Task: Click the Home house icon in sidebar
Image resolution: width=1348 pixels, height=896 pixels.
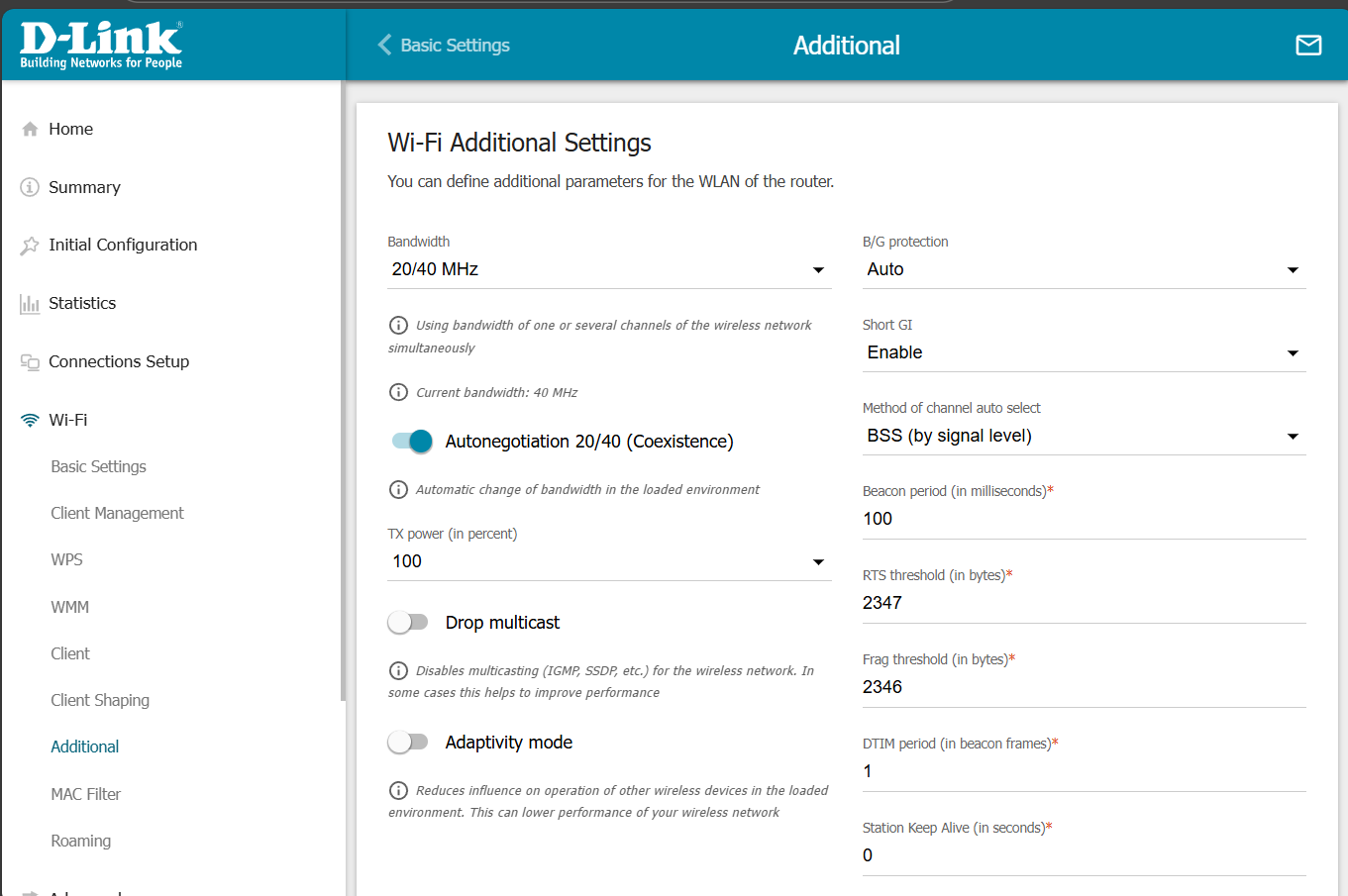Action: tap(30, 129)
